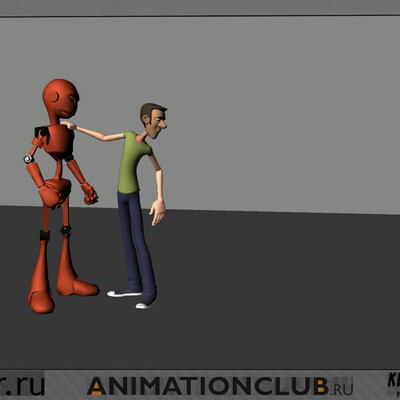Select the red robot's head

click(x=61, y=99)
